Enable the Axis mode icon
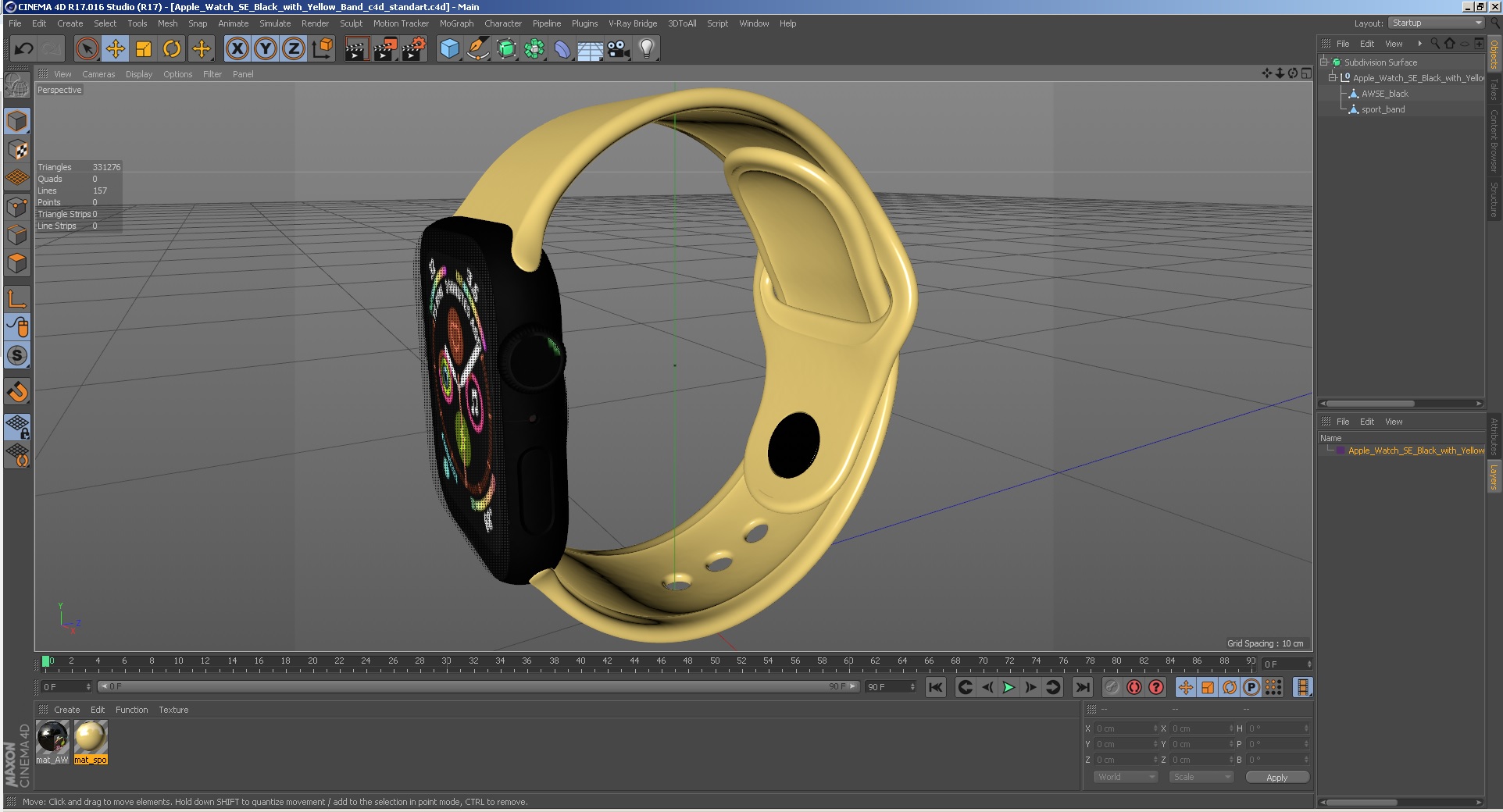The image size is (1503, 812). coord(17,299)
